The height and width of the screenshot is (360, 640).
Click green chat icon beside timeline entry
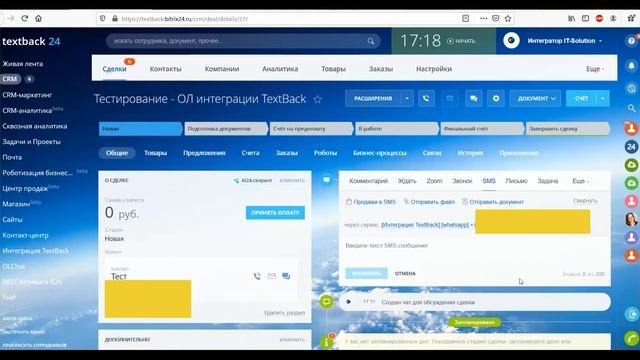pos(326,302)
